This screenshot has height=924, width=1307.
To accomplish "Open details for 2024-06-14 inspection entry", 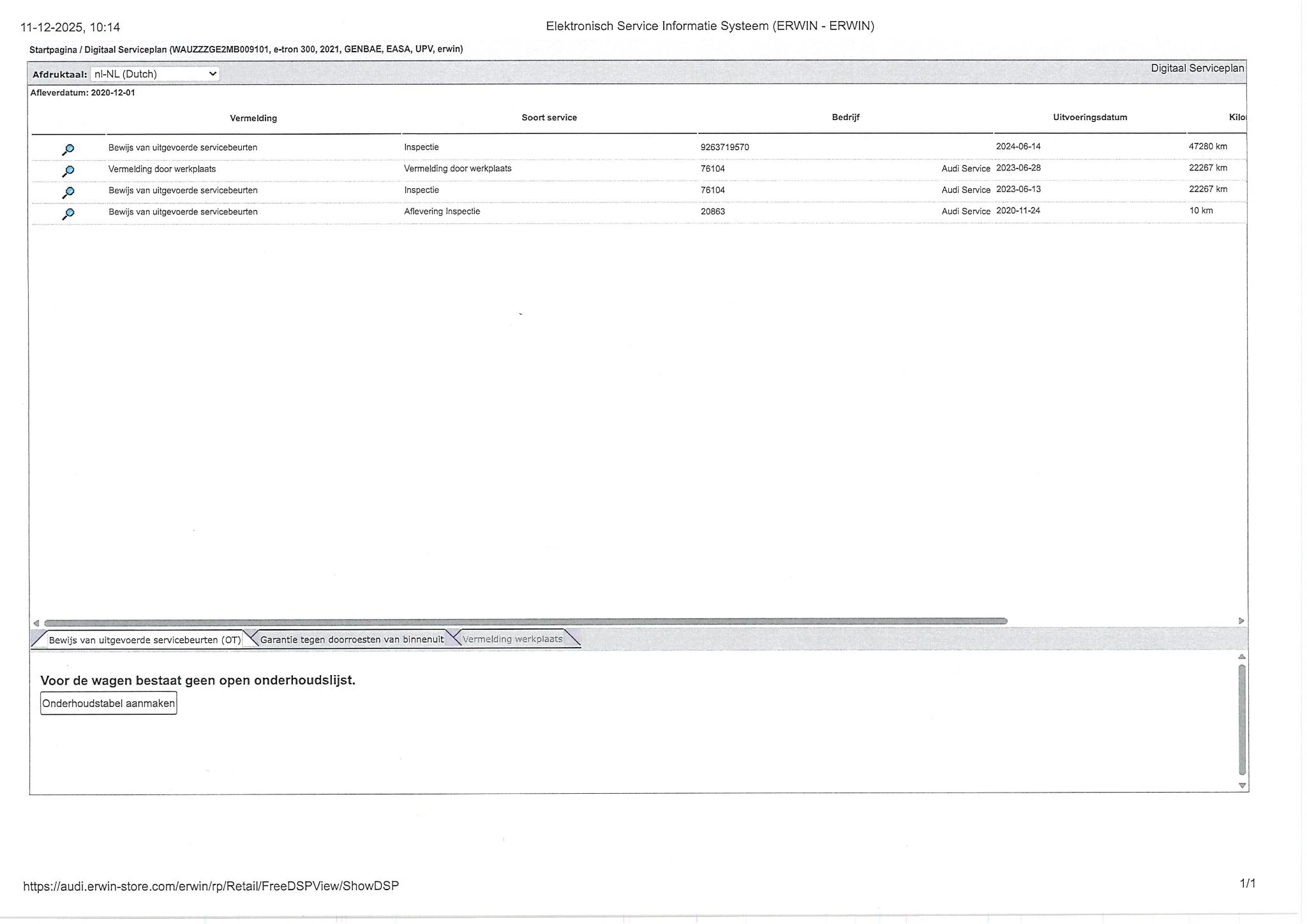I will 68,150.
